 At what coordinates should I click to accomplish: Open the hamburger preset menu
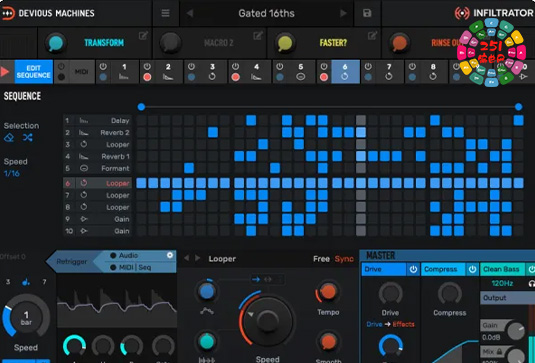[x=165, y=13]
